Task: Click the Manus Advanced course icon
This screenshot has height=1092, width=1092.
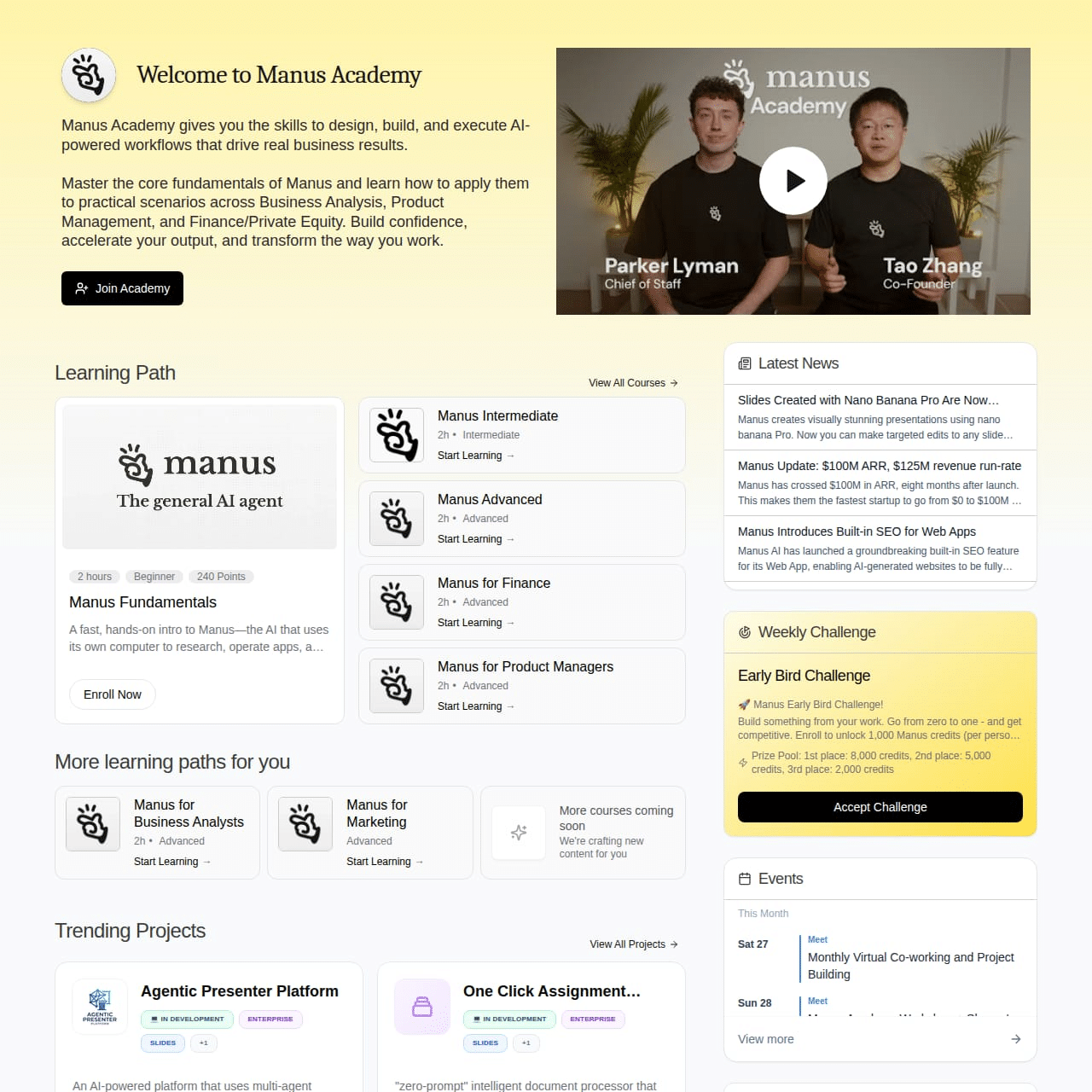Action: tap(397, 519)
